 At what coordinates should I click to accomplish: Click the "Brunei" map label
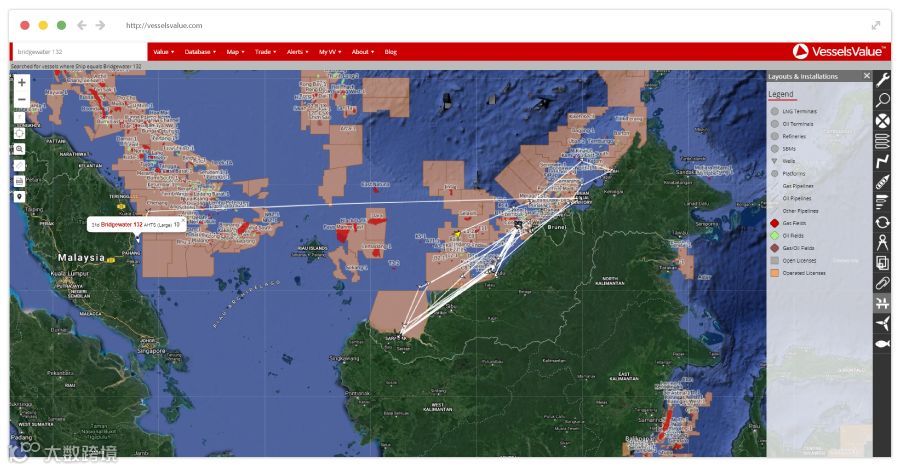556,227
